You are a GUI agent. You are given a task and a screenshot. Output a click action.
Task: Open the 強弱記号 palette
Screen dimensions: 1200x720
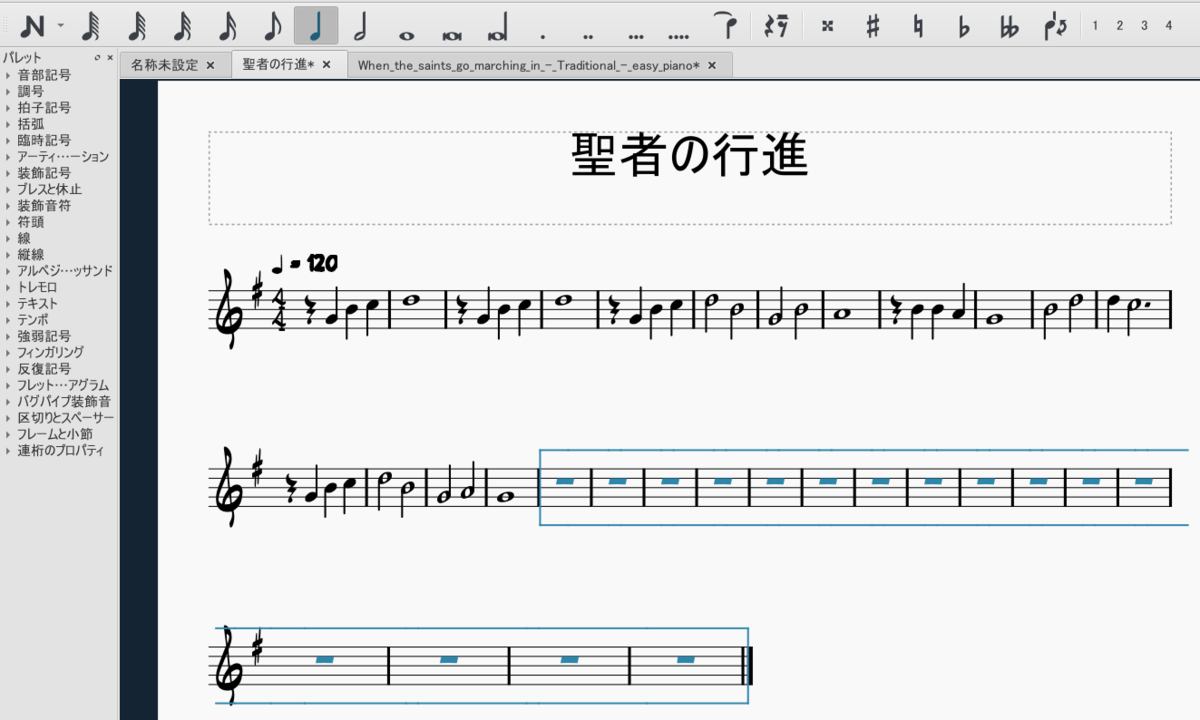pos(38,336)
